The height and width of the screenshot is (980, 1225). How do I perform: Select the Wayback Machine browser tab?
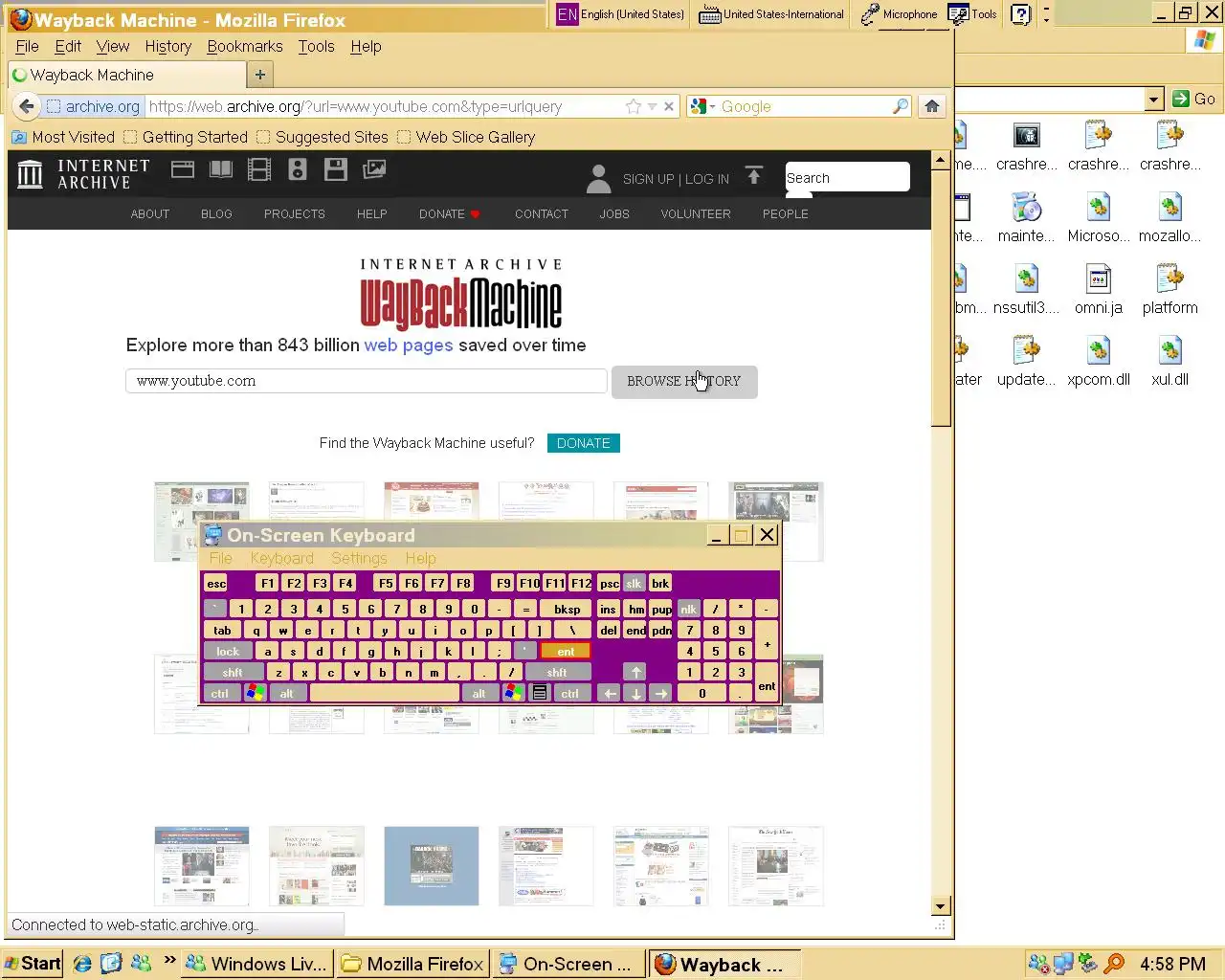tap(126, 75)
